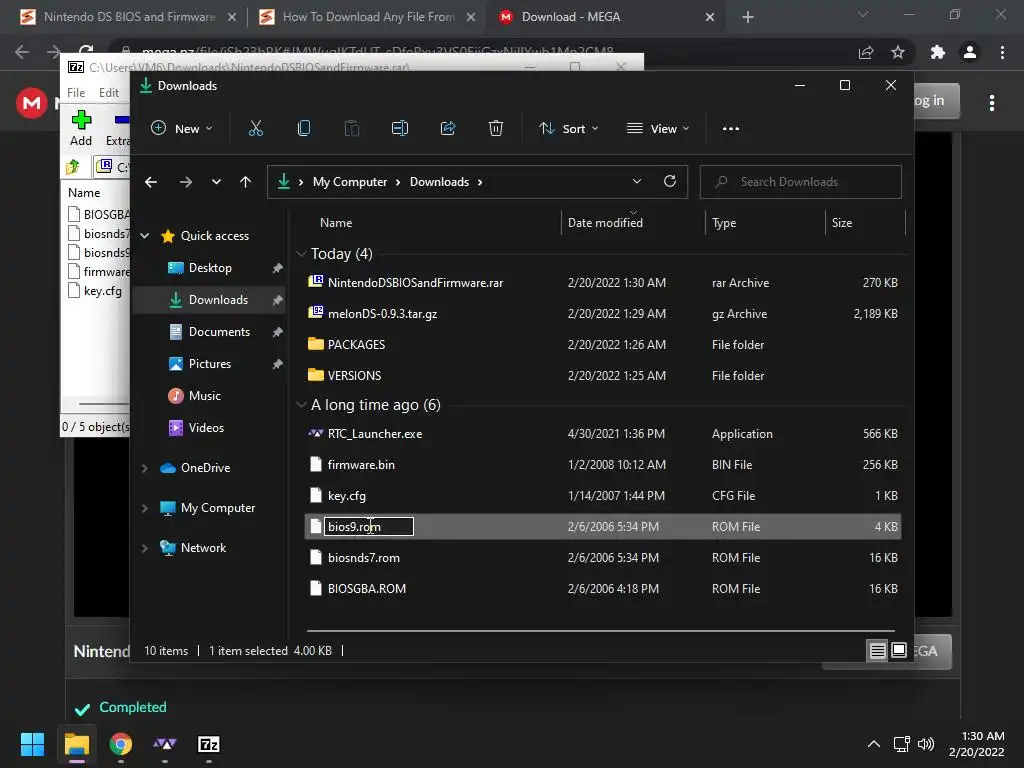Click the Cut scissors icon in Explorer toolbar
The image size is (1024, 768).
click(255, 129)
